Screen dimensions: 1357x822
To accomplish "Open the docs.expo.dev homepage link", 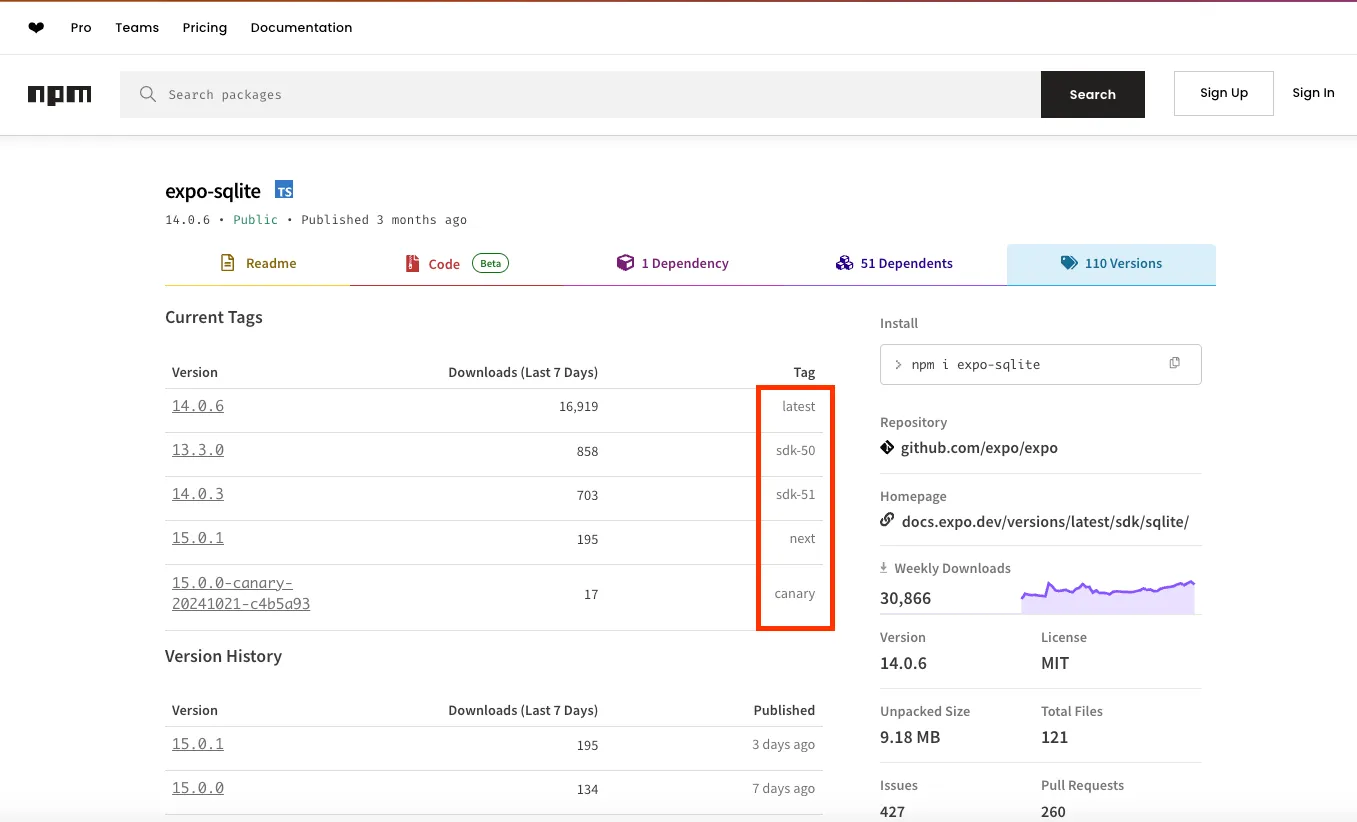I will [1045, 521].
